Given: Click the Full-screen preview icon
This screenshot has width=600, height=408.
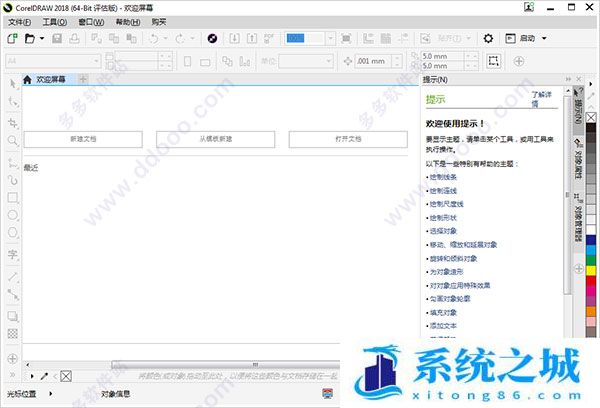Looking at the screenshot, I should point(346,38).
